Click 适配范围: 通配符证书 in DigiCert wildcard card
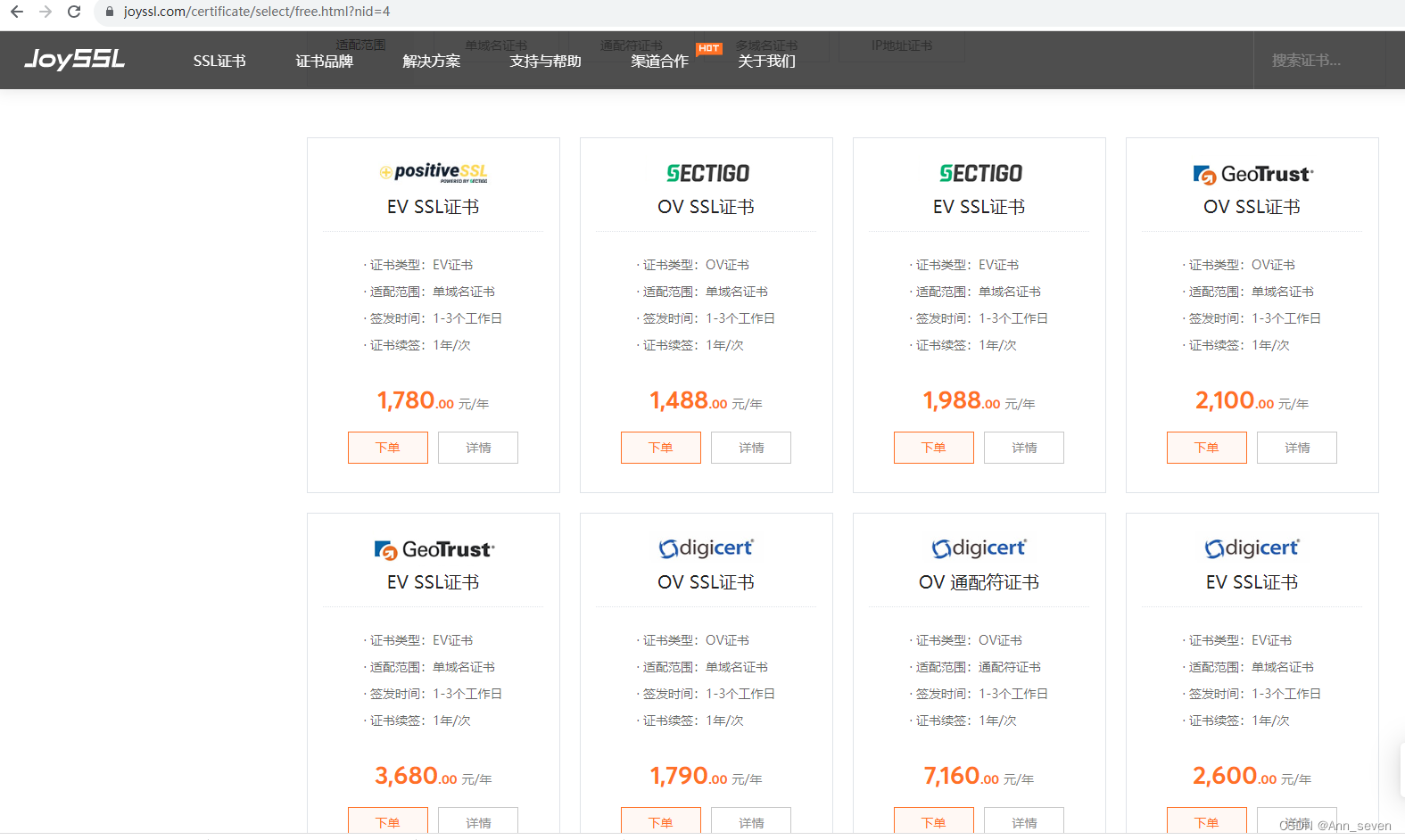1405x840 pixels. pyautogui.click(x=977, y=667)
